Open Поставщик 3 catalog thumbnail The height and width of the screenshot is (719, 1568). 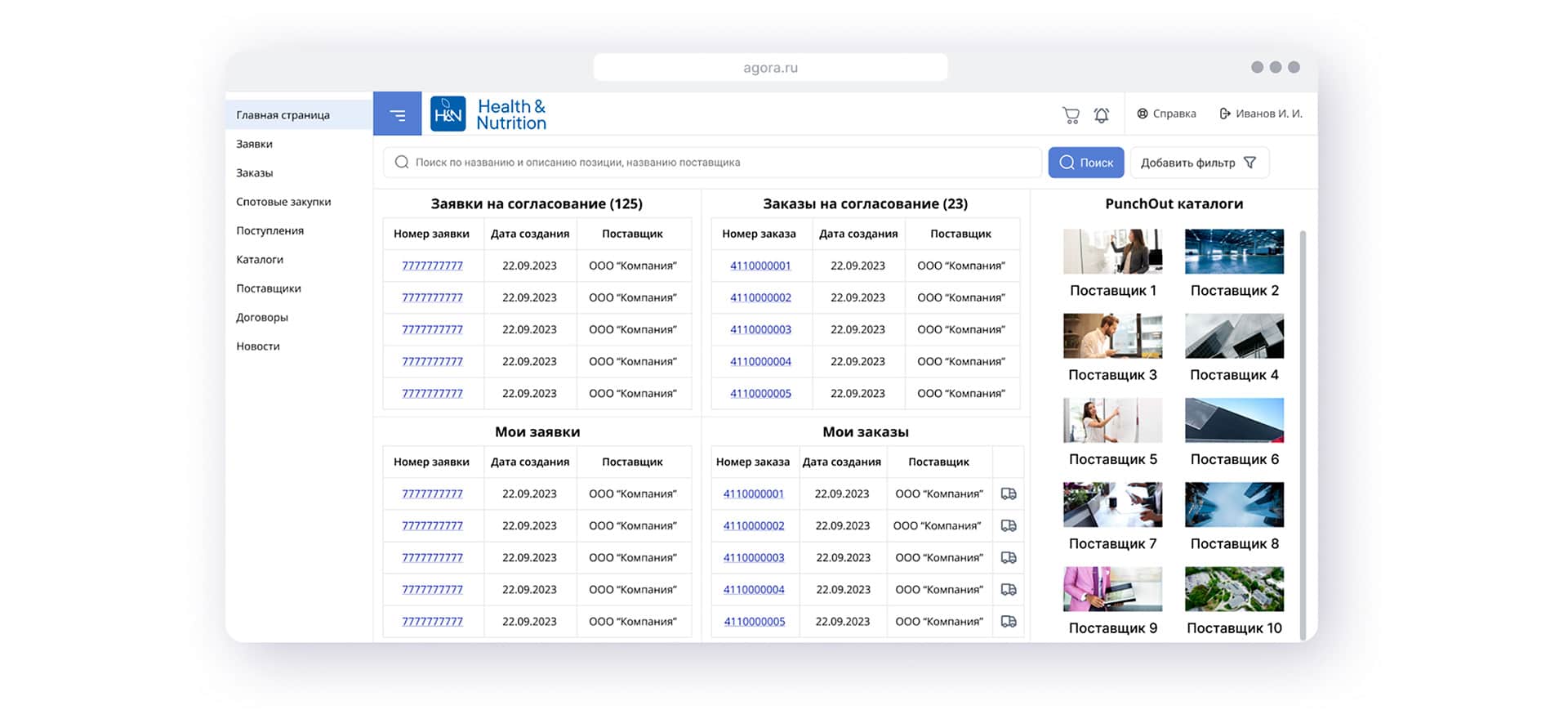click(1112, 336)
